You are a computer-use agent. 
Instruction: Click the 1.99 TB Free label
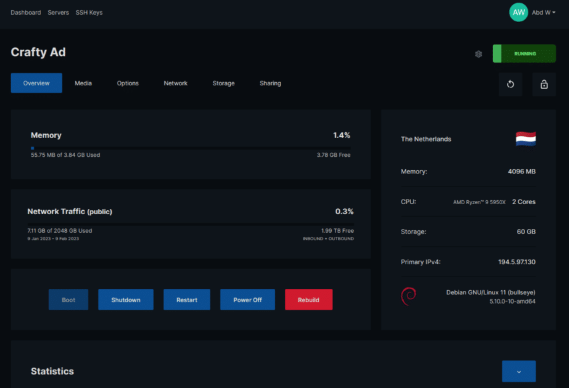click(x=337, y=231)
